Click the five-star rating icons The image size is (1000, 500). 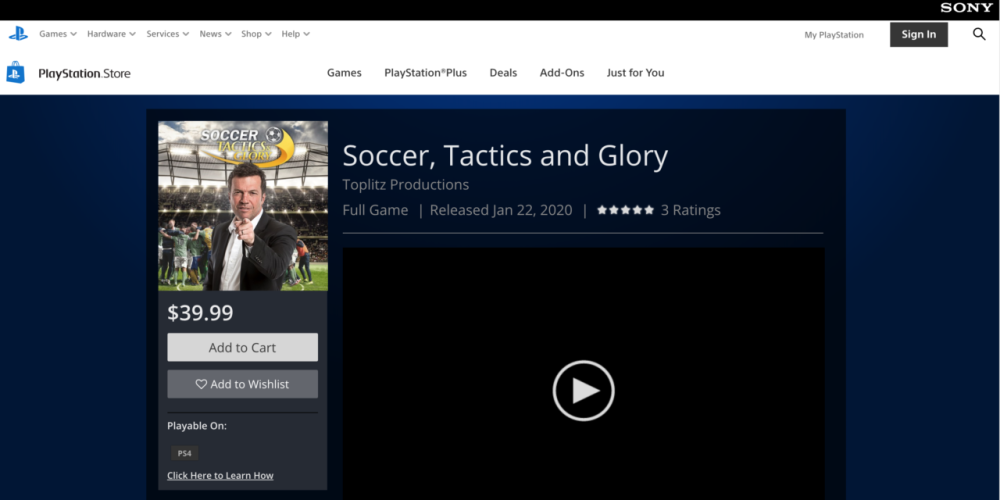[625, 210]
